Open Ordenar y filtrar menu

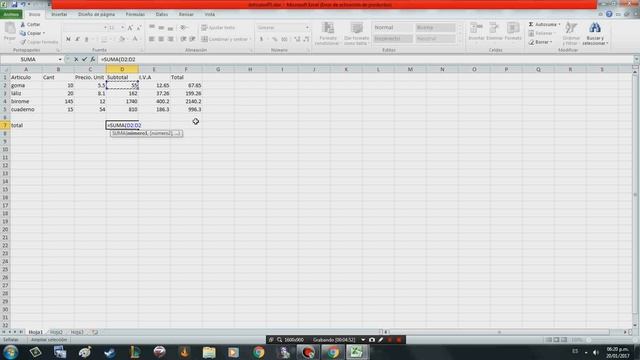point(571,33)
